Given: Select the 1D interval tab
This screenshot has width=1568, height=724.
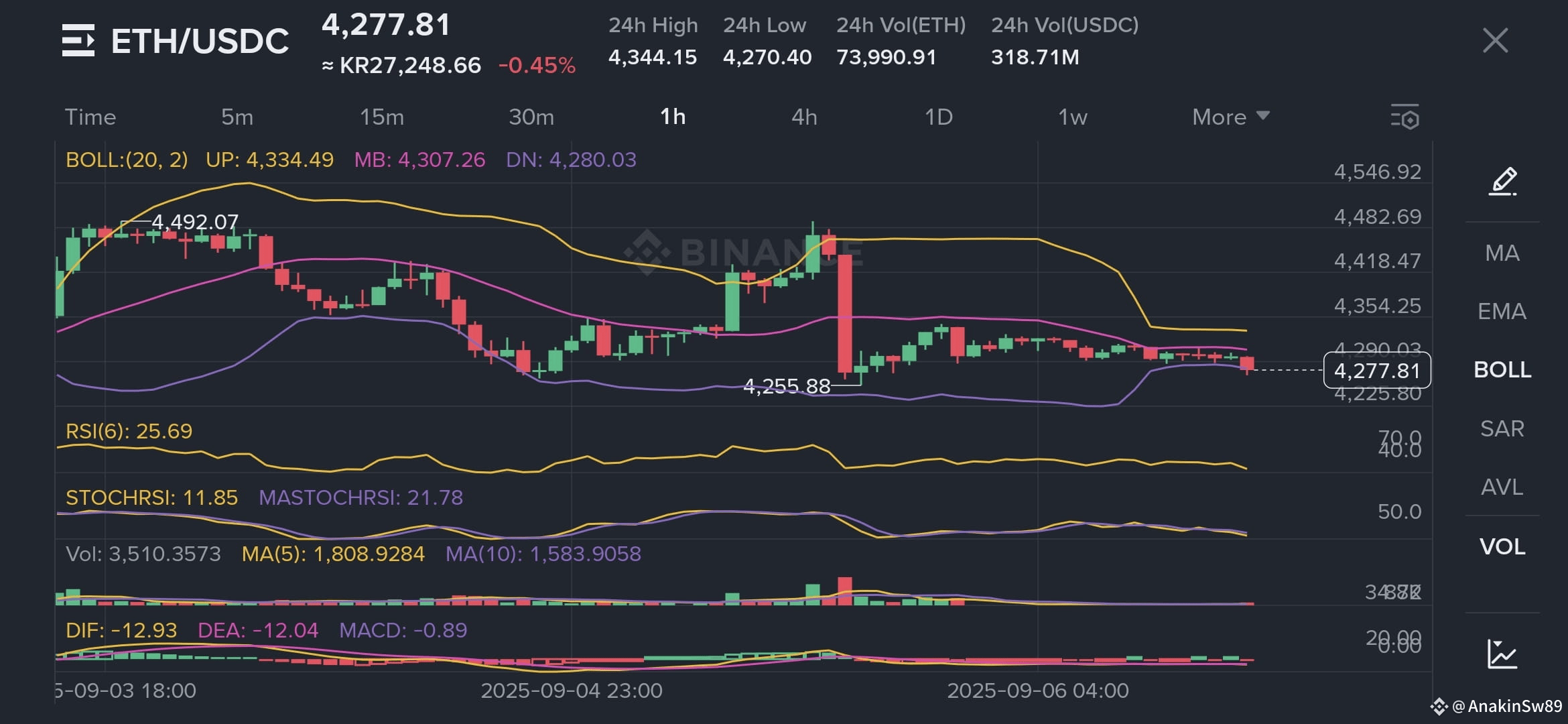Looking at the screenshot, I should tap(941, 116).
